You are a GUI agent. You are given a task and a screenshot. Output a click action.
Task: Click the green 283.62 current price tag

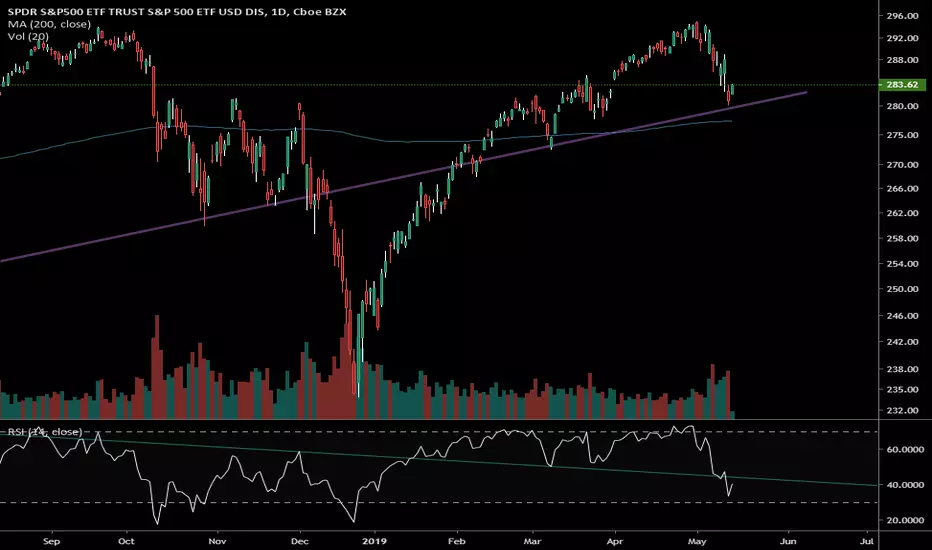pos(902,84)
